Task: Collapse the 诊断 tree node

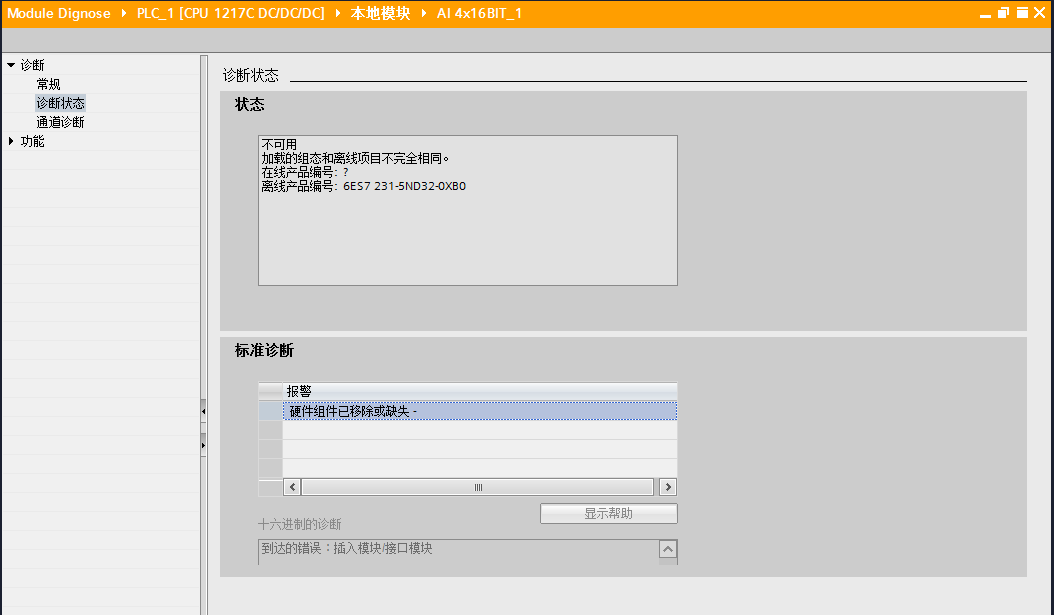Action: 11,65
